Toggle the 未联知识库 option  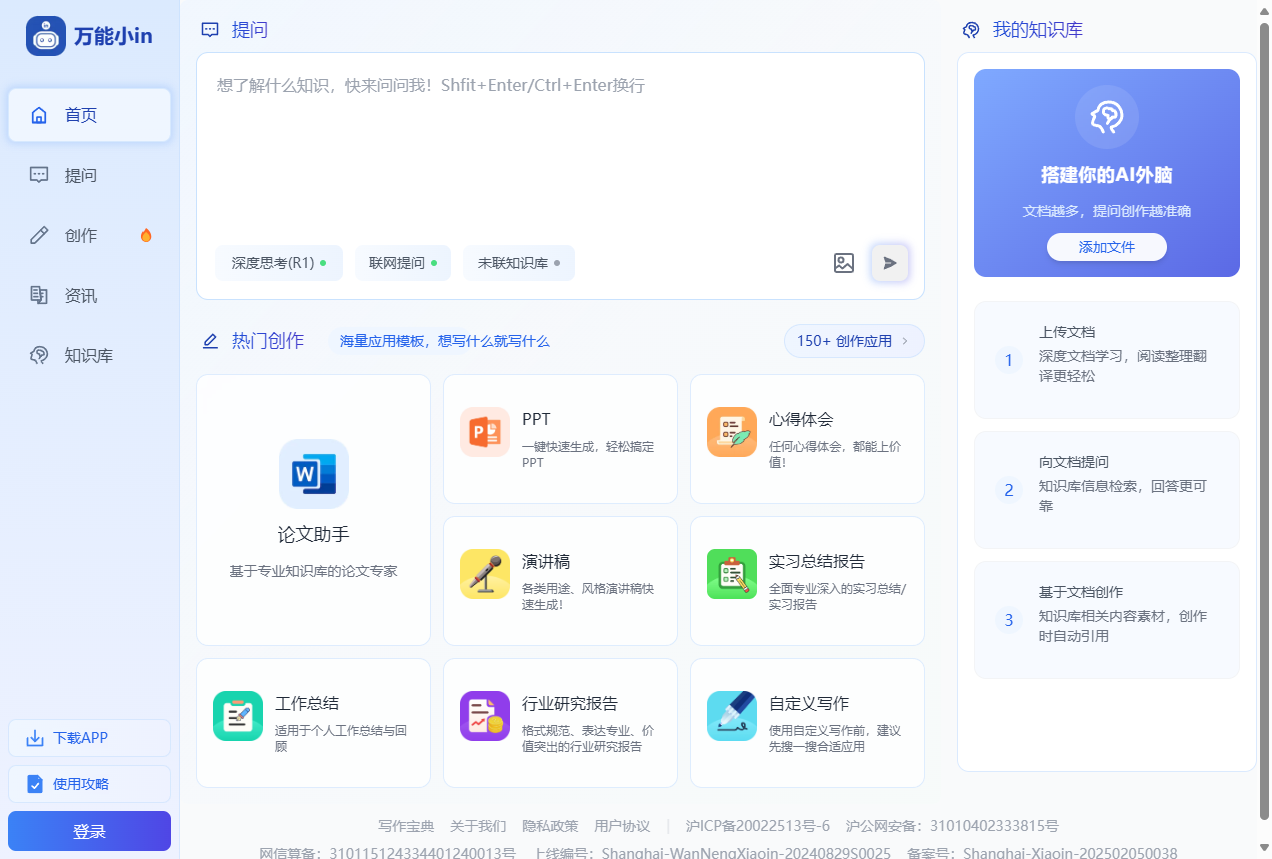pos(518,263)
